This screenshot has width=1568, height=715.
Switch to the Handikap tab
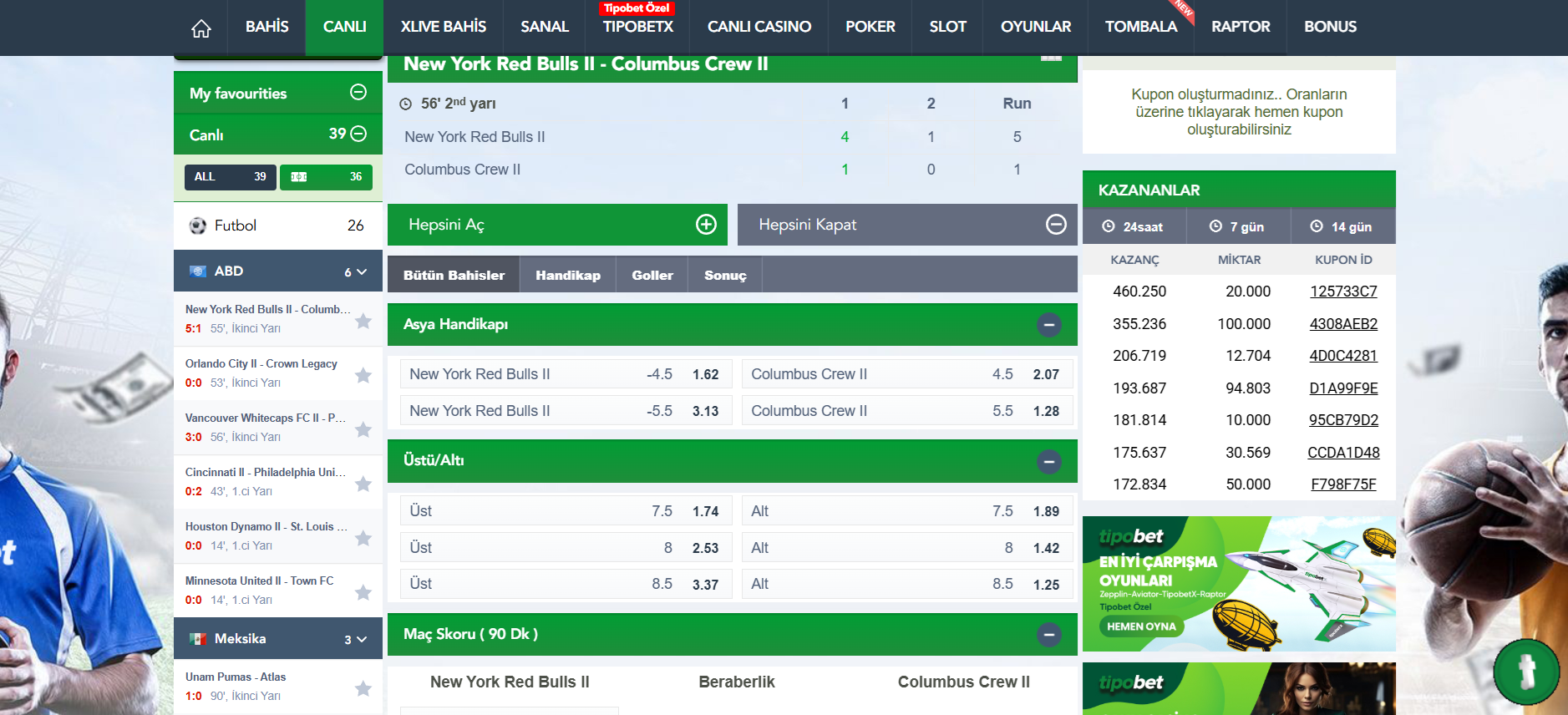point(568,275)
